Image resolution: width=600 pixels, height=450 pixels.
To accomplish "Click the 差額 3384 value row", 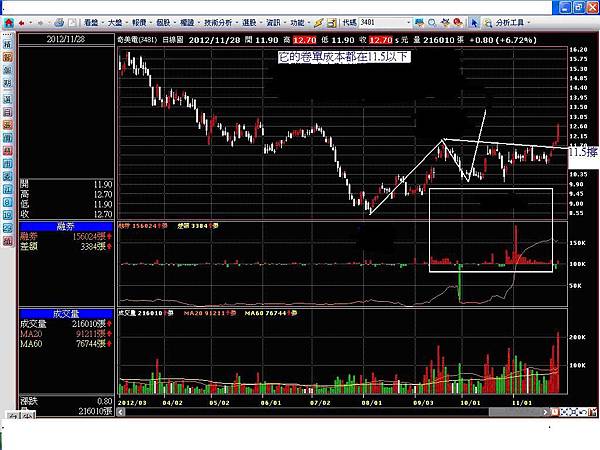I will pos(66,246).
